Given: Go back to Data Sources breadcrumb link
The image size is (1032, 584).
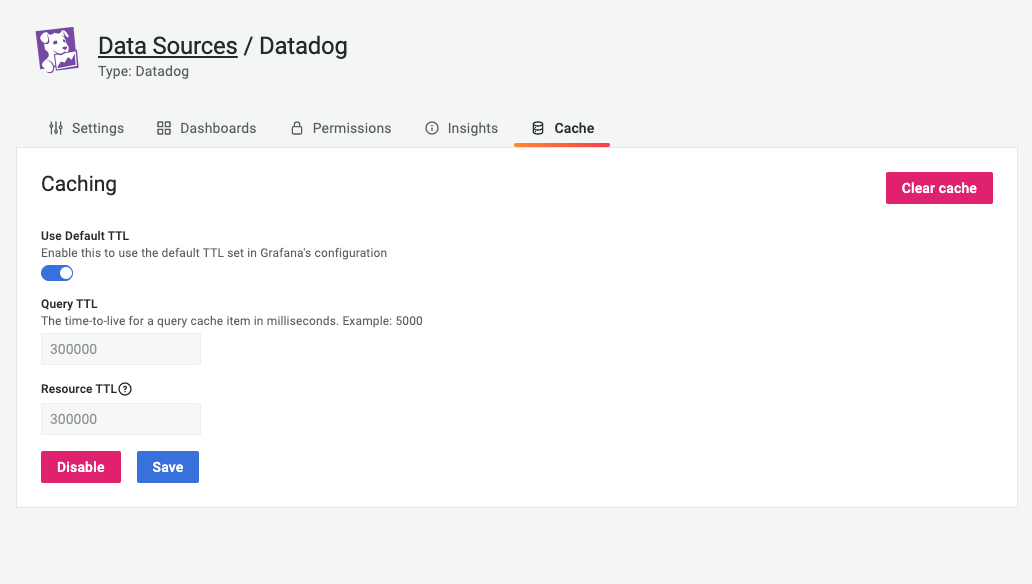Looking at the screenshot, I should coord(167,46).
